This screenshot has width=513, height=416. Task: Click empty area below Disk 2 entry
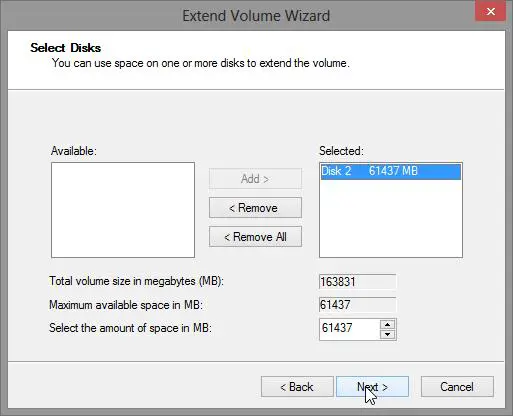391,218
